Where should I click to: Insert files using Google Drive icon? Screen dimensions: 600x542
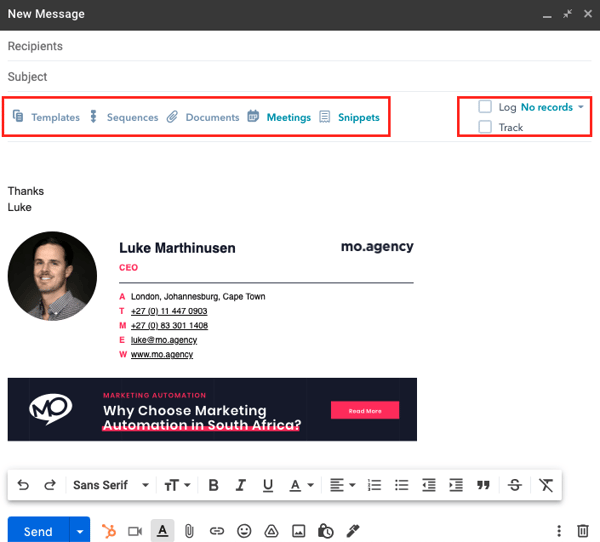271,531
